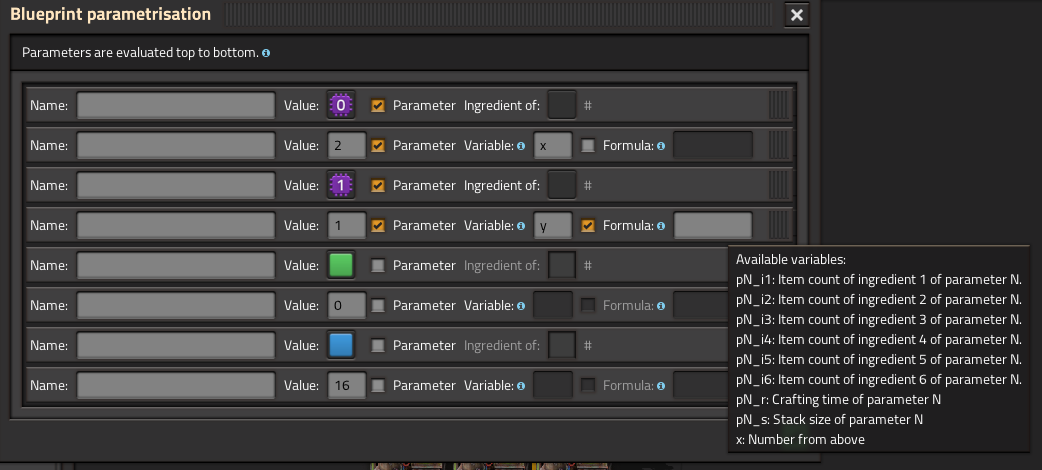Image resolution: width=1042 pixels, height=470 pixels.
Task: Click Variable info icon in the y row
Action: tap(521, 226)
